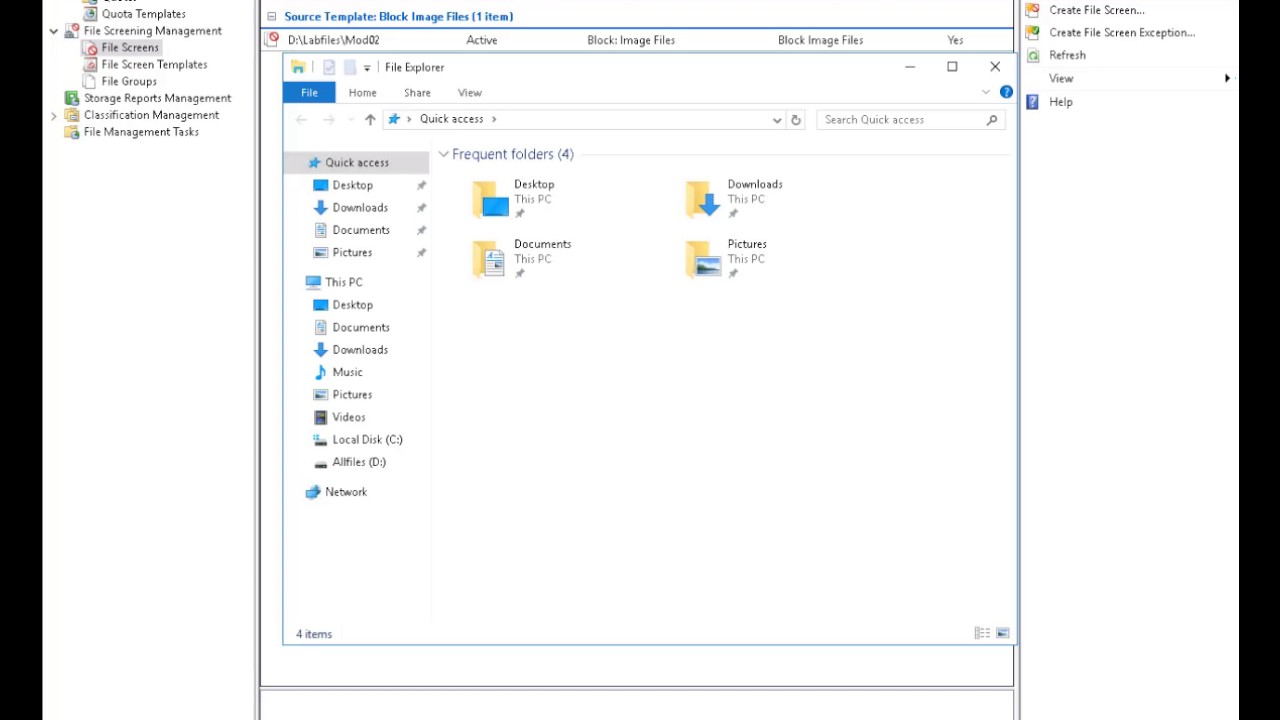Open pinned Desktop under Quick access
This screenshot has height=720, width=1280.
pyautogui.click(x=352, y=185)
